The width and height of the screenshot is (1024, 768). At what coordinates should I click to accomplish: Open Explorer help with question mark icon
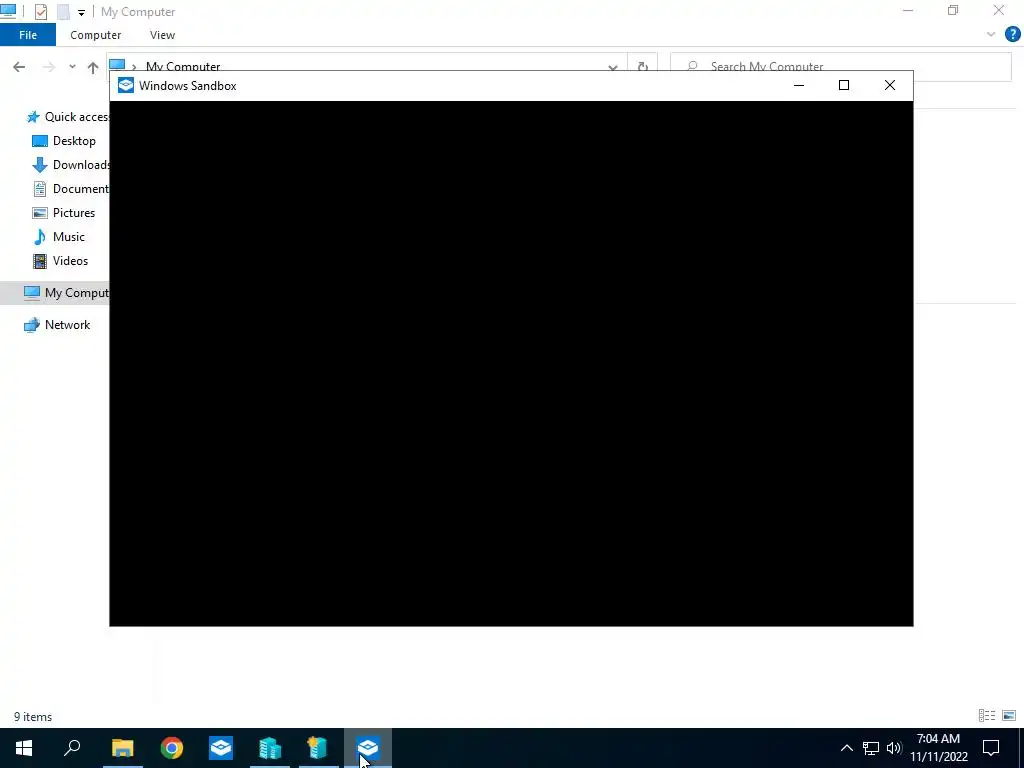pos(1012,35)
